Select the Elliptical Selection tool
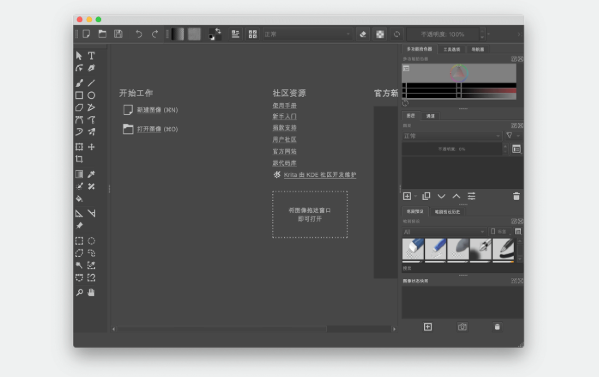The height and width of the screenshot is (377, 599). coord(91,241)
